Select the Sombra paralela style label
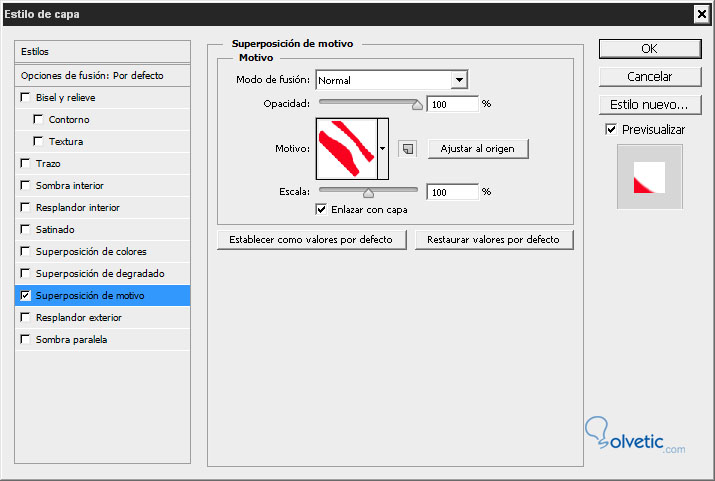Viewport: 715px width, 481px height. [x=72, y=340]
